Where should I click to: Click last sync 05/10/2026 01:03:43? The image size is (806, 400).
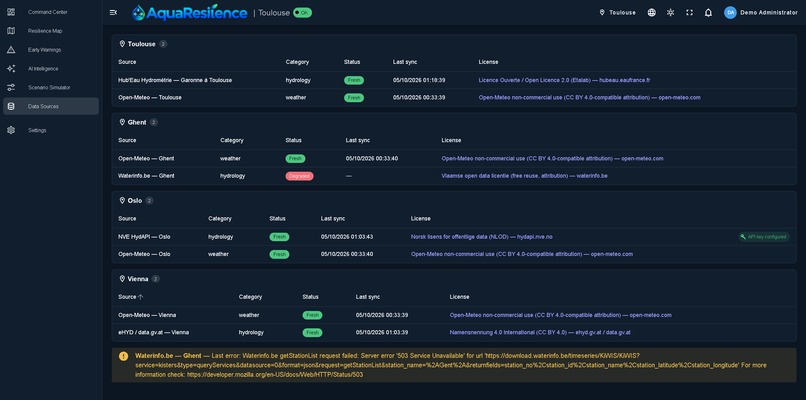pos(347,237)
